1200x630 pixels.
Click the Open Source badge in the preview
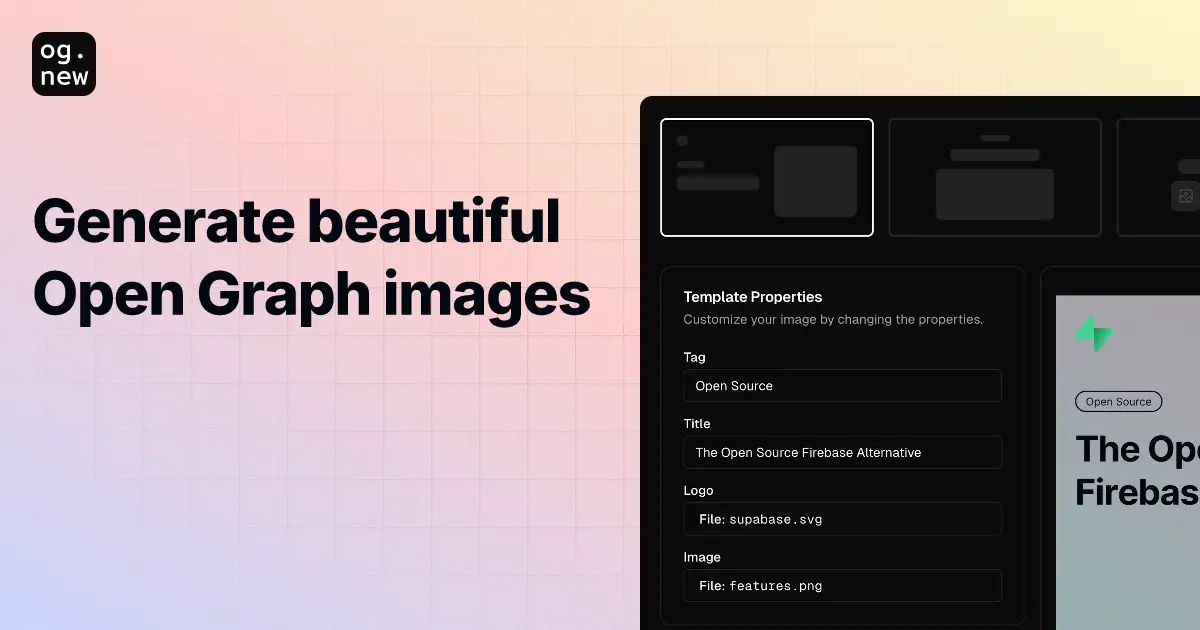[x=1118, y=401]
